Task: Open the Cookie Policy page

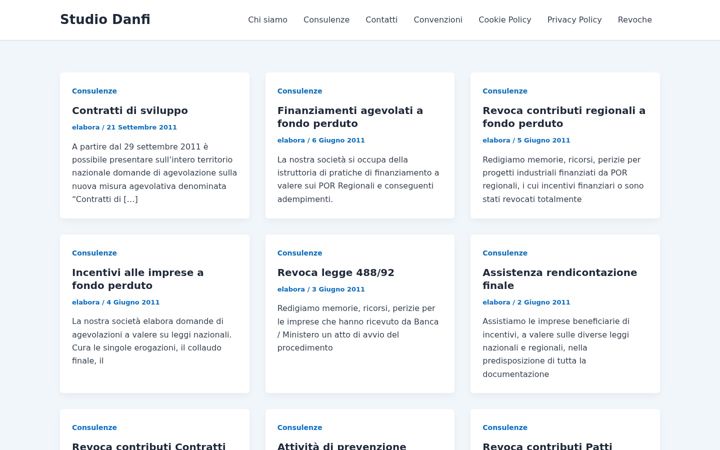Action: pyautogui.click(x=505, y=20)
